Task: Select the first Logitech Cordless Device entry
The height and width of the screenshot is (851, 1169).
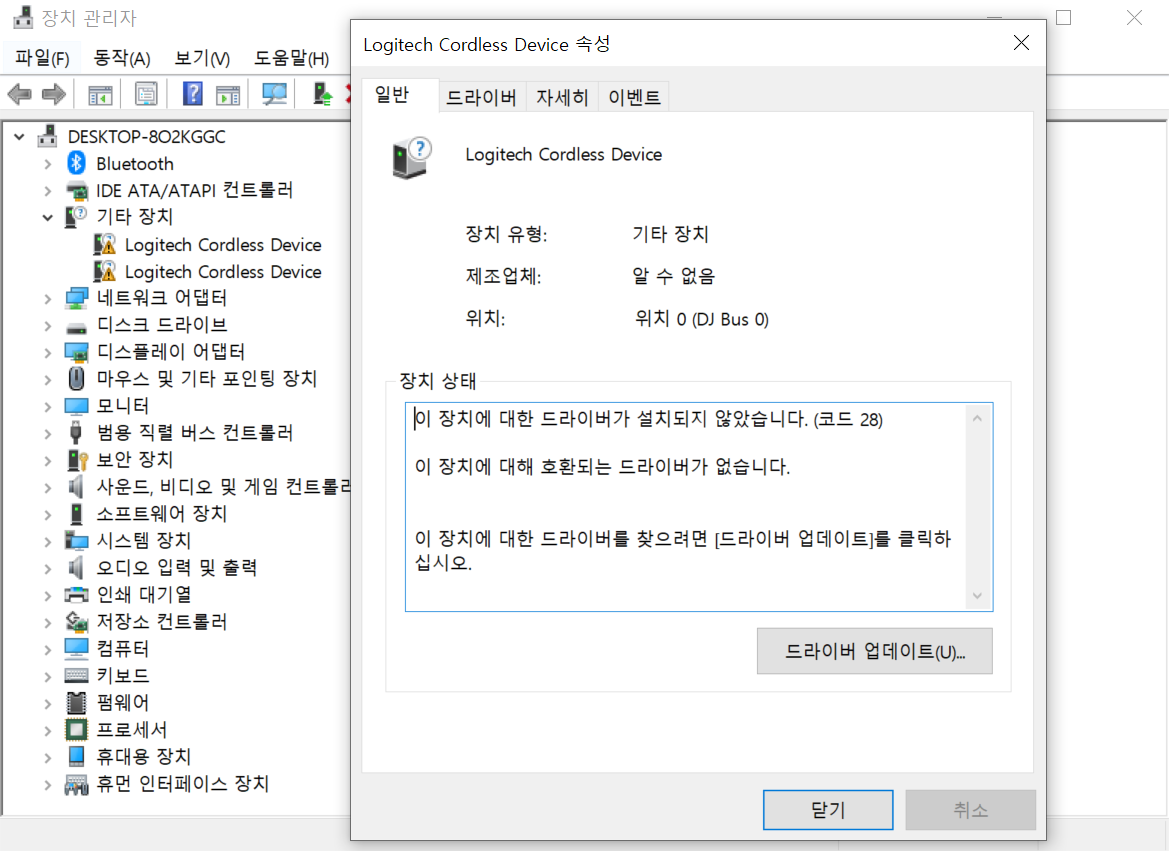Action: 223,245
